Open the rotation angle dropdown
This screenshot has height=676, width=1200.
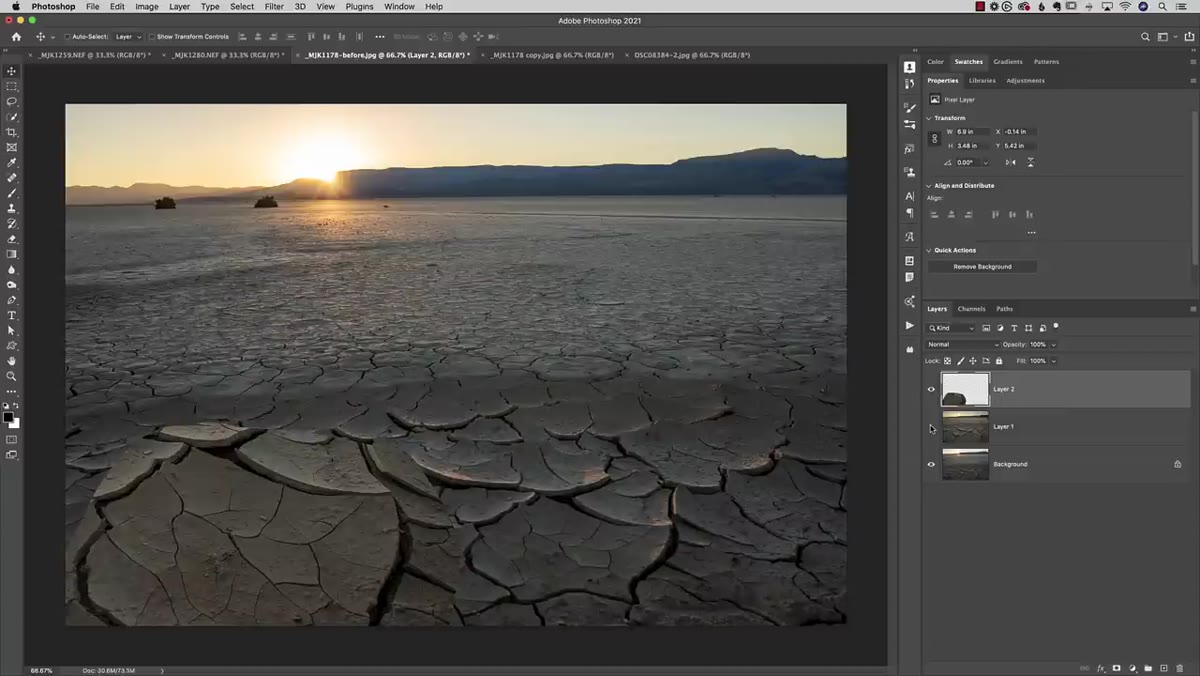point(985,162)
